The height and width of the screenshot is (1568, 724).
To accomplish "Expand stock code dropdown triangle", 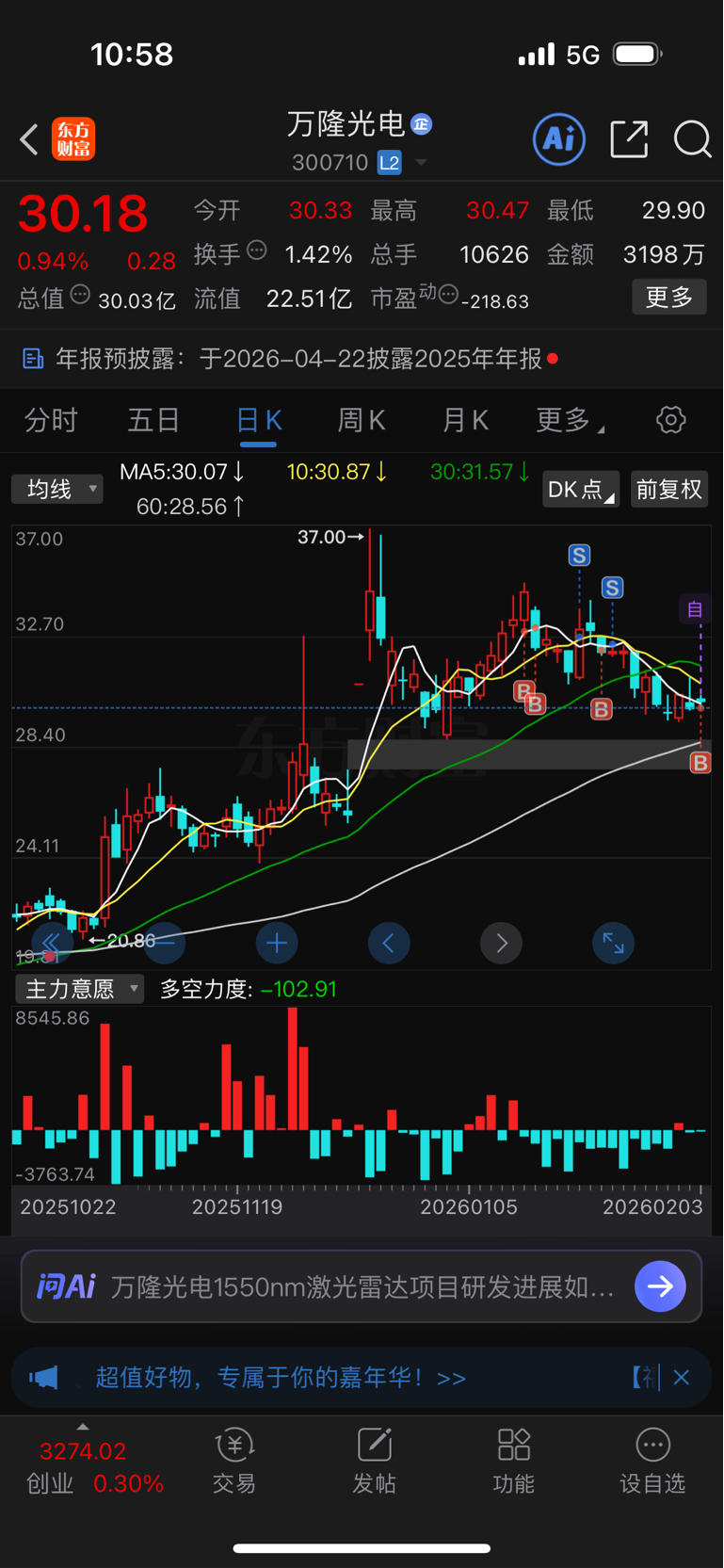I will point(422,163).
